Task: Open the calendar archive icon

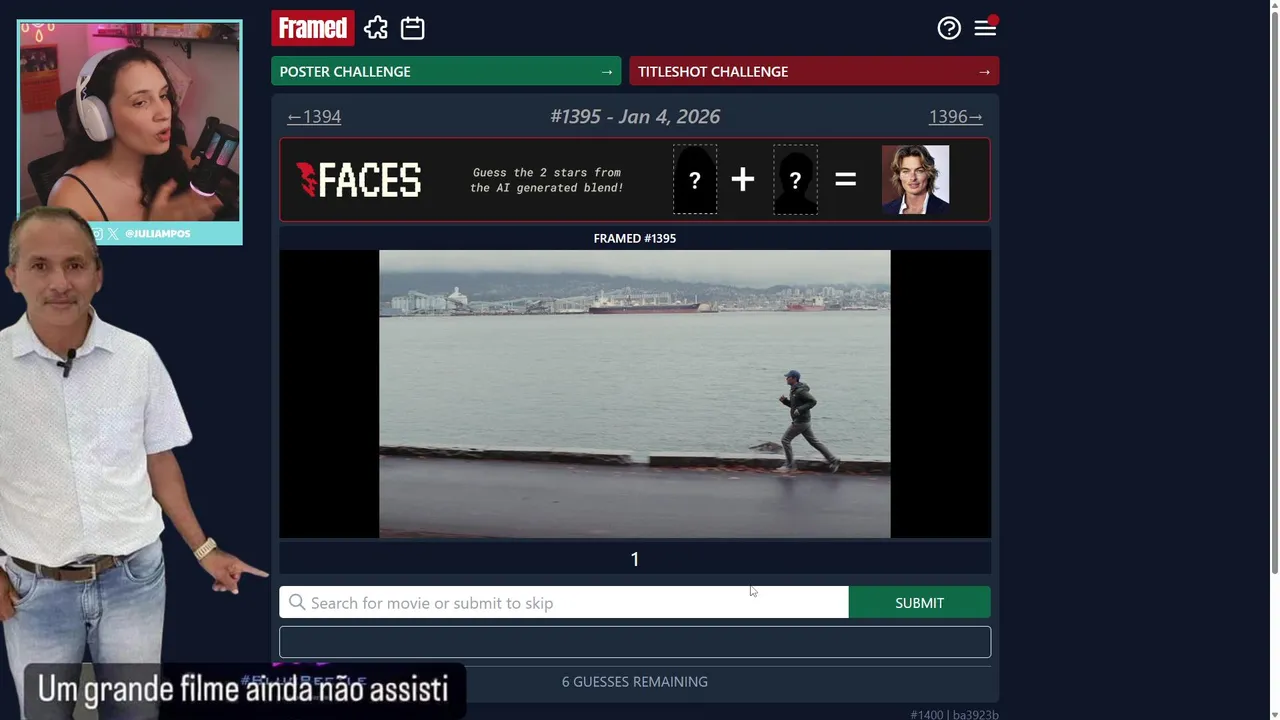Action: 413,28
